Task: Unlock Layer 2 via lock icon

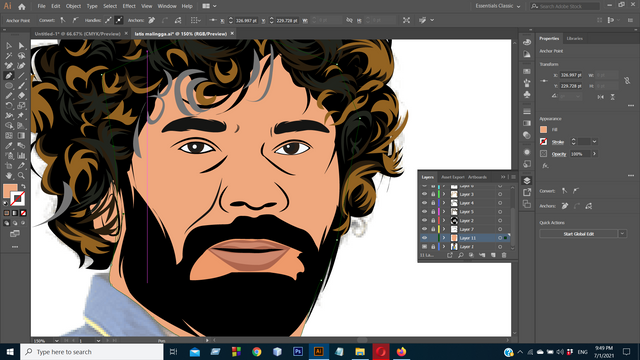Action: tap(433, 220)
